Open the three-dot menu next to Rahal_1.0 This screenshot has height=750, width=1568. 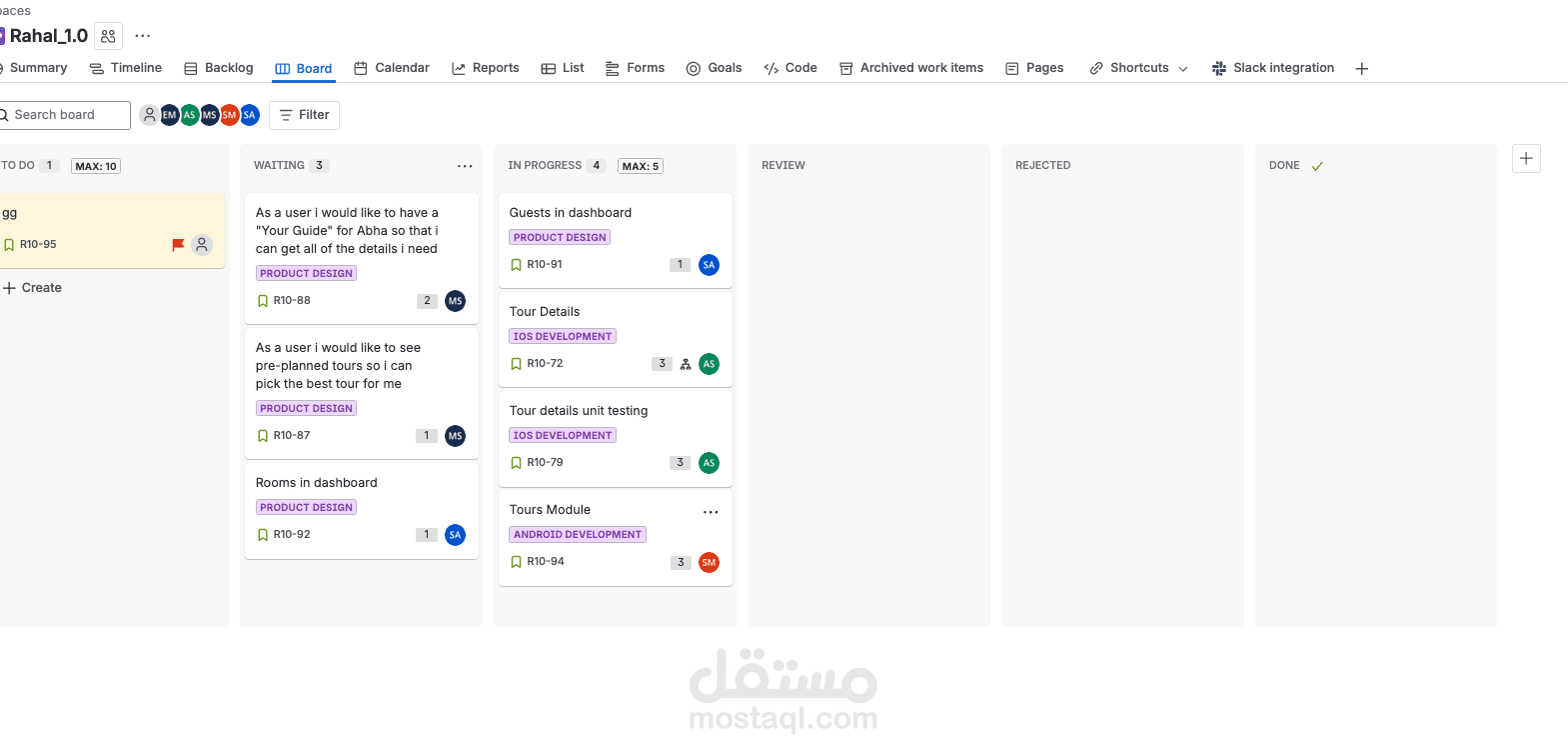143,36
